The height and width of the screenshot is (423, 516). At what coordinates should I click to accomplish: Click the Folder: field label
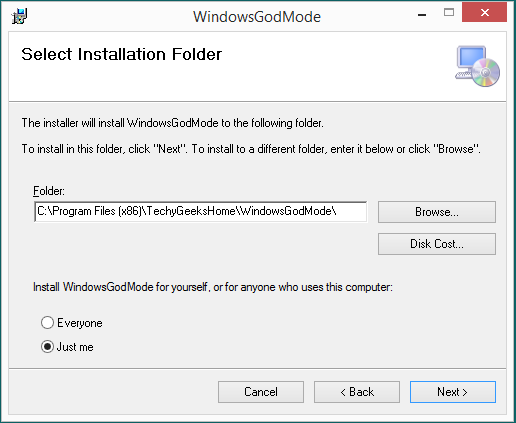(x=49, y=191)
